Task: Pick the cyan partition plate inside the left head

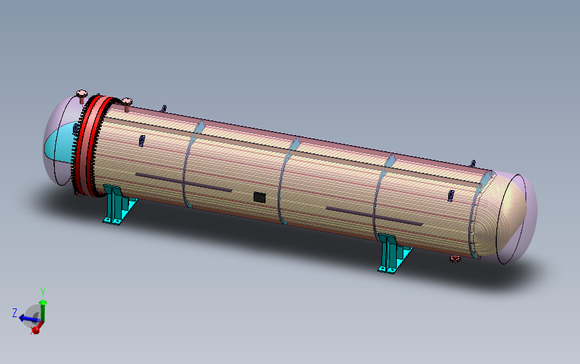Action: (60, 142)
